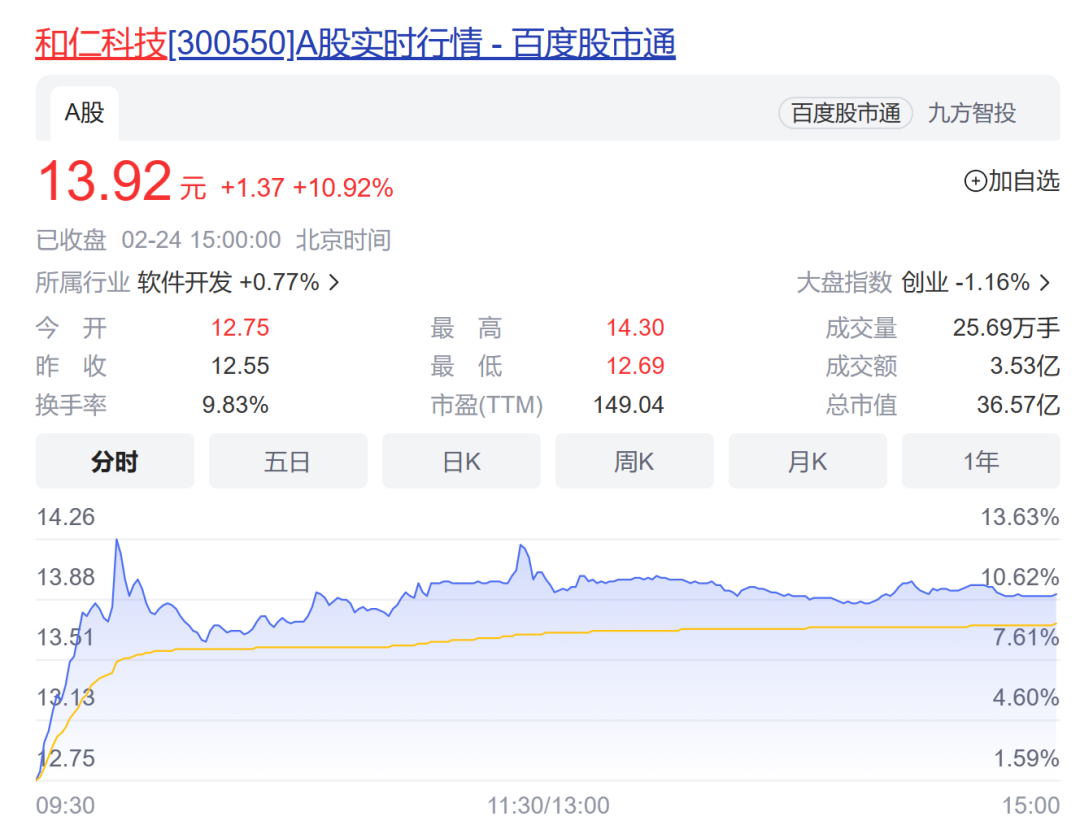This screenshot has height=825, width=1080.
Task: Click 所属行业 软件开发 industry link
Action: coord(185,283)
